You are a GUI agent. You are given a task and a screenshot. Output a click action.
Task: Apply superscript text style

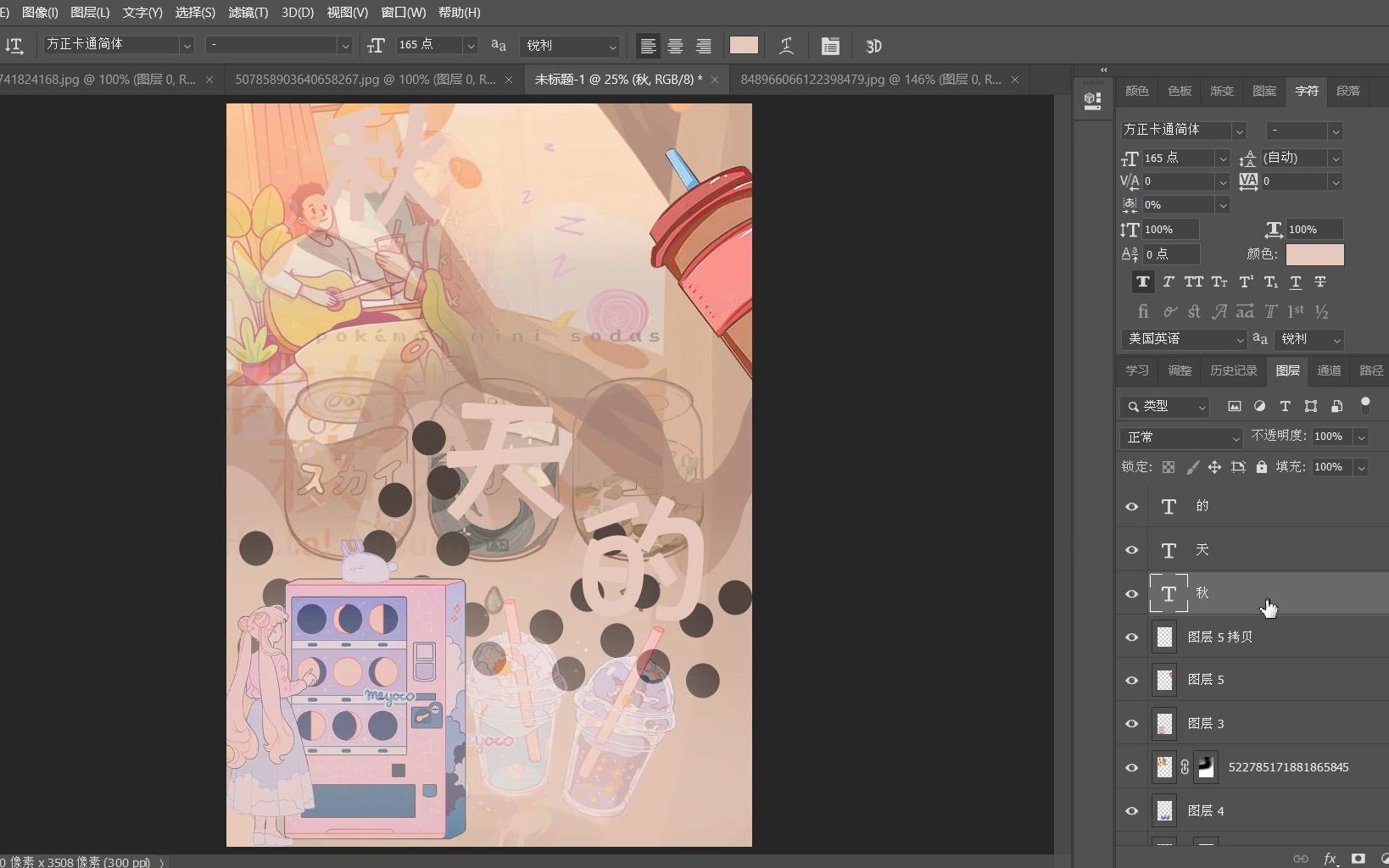coord(1246,281)
